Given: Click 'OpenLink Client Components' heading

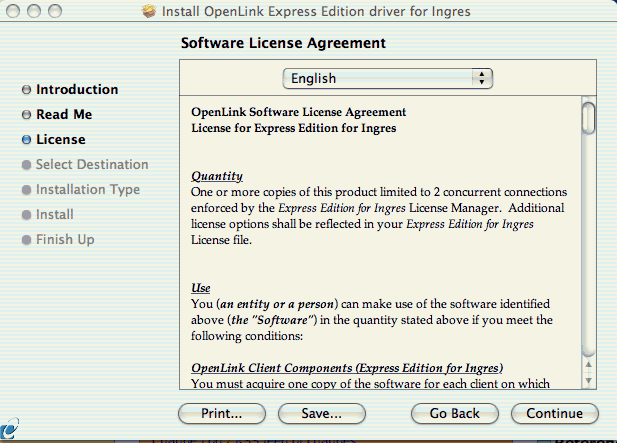Looking at the screenshot, I should tap(347, 368).
